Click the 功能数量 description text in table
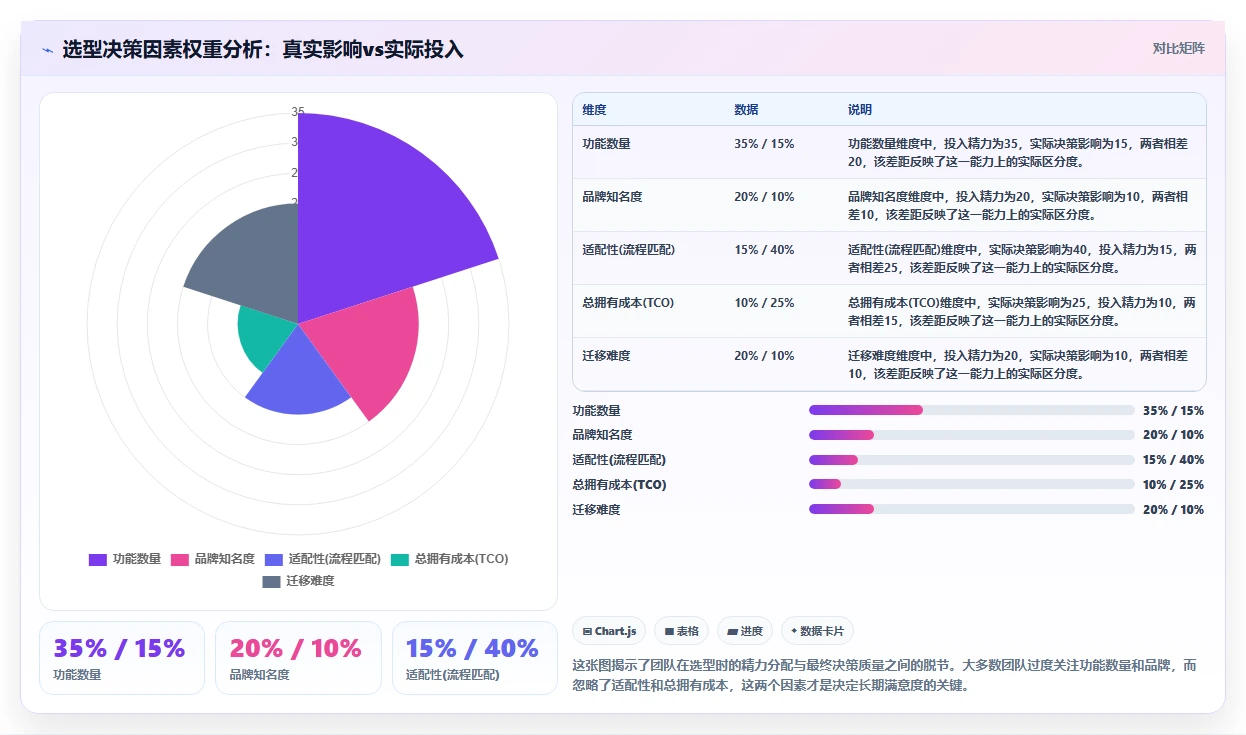 point(1018,152)
